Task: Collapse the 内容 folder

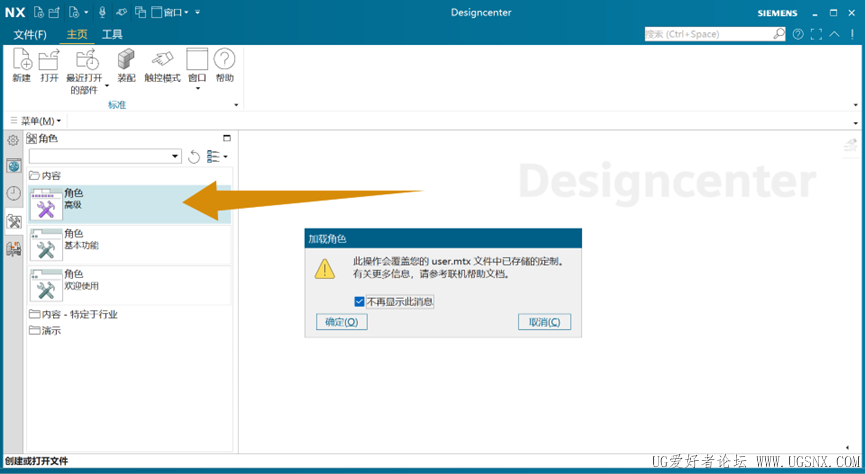Action: pyautogui.click(x=45, y=175)
